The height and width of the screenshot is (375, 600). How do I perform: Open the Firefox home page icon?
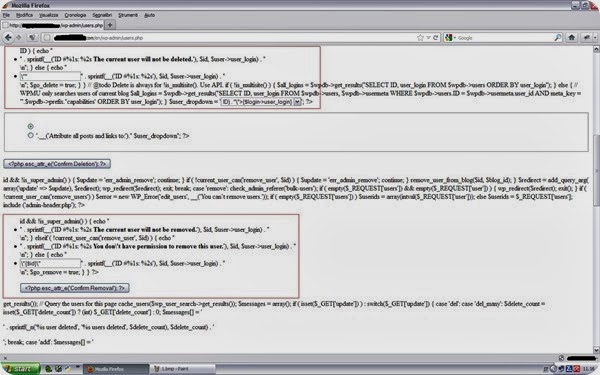pyautogui.click(x=571, y=38)
